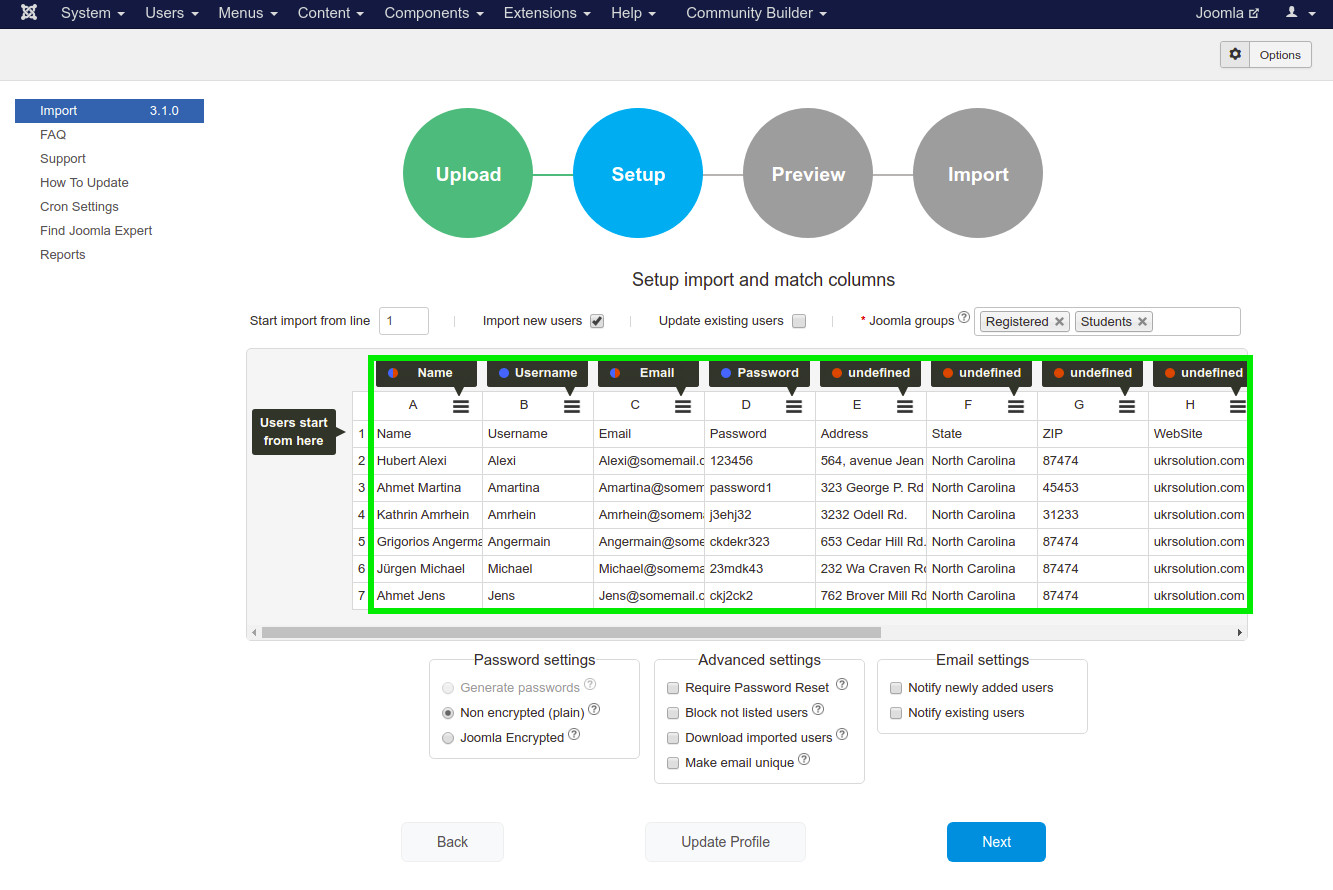1333x890 pixels.
Task: Open the Extensions dropdown menu
Action: (547, 13)
